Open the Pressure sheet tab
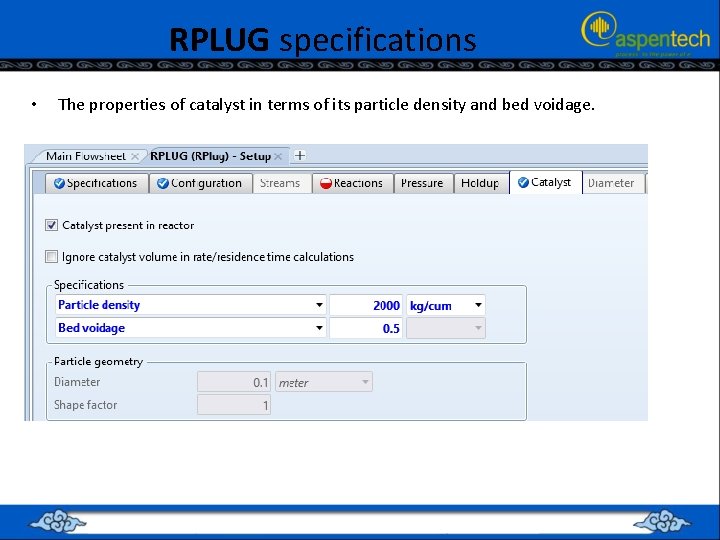 tap(423, 183)
